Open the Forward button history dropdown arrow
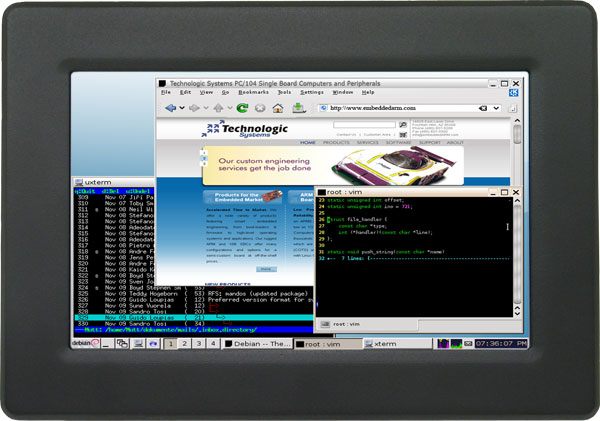The width and height of the screenshot is (600, 421). pos(206,108)
